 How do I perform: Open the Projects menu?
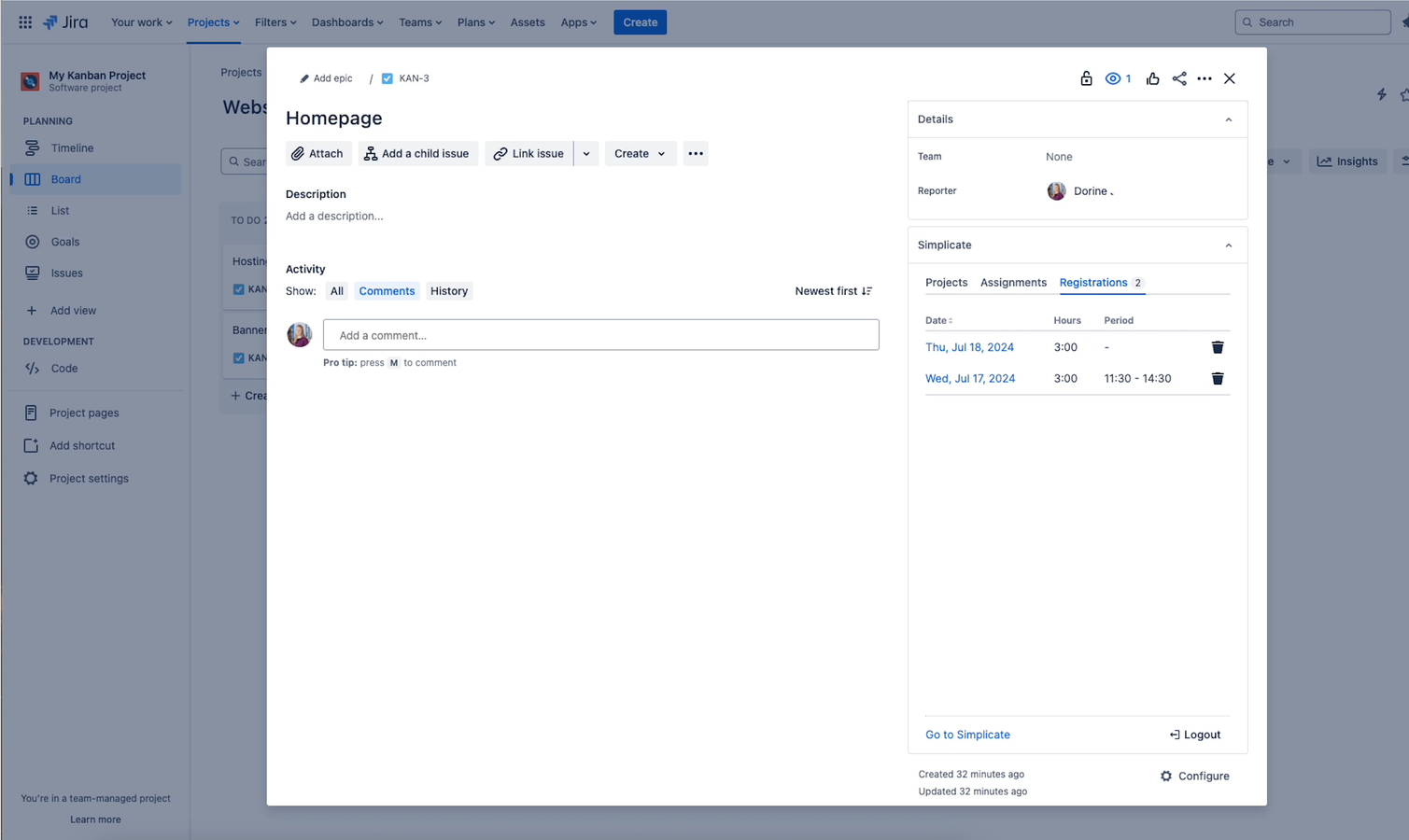(x=213, y=22)
